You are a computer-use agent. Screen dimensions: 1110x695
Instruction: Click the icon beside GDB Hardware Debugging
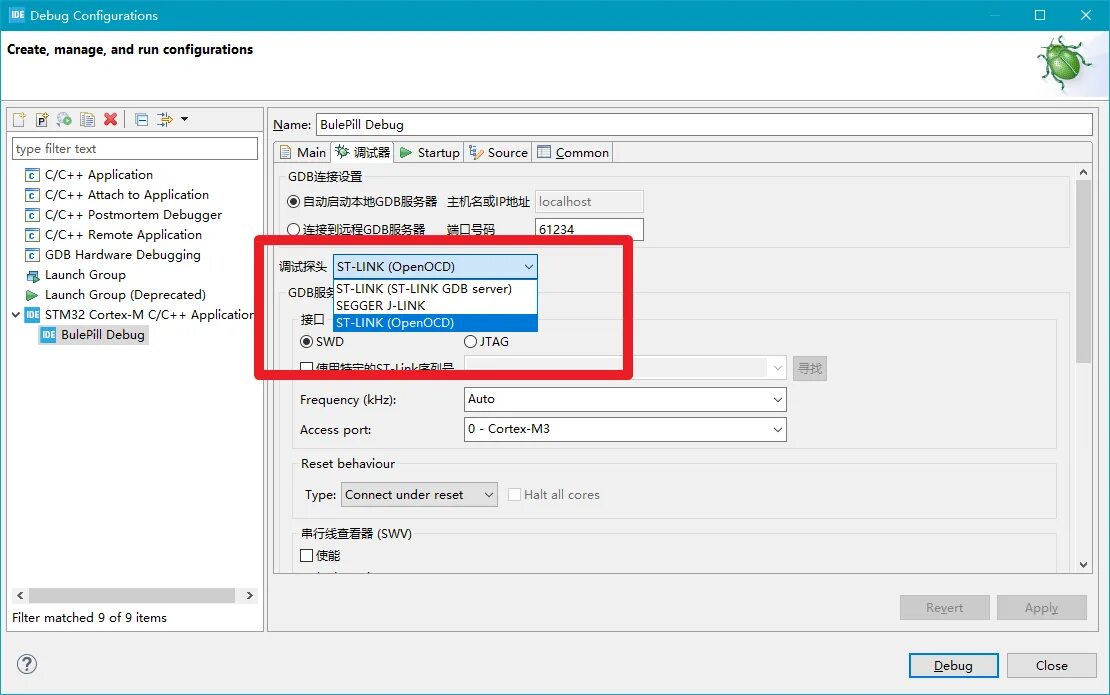point(32,255)
